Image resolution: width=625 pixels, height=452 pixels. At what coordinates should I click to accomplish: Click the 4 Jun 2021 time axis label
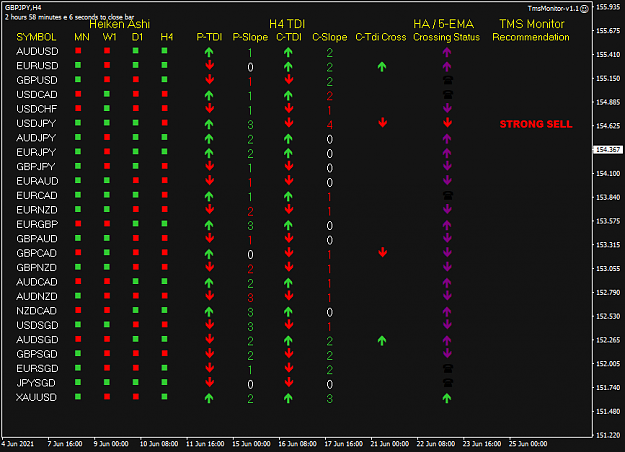pyautogui.click(x=18, y=444)
